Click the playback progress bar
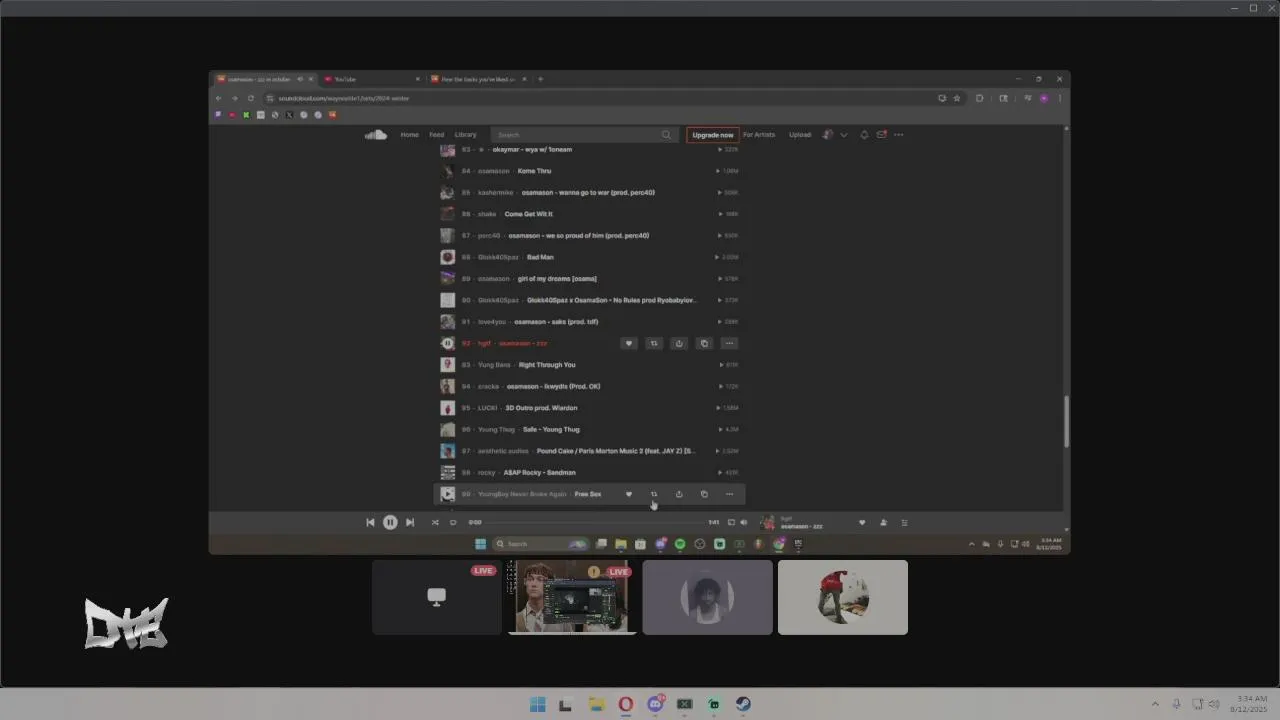The image size is (1280, 720). tap(596, 522)
